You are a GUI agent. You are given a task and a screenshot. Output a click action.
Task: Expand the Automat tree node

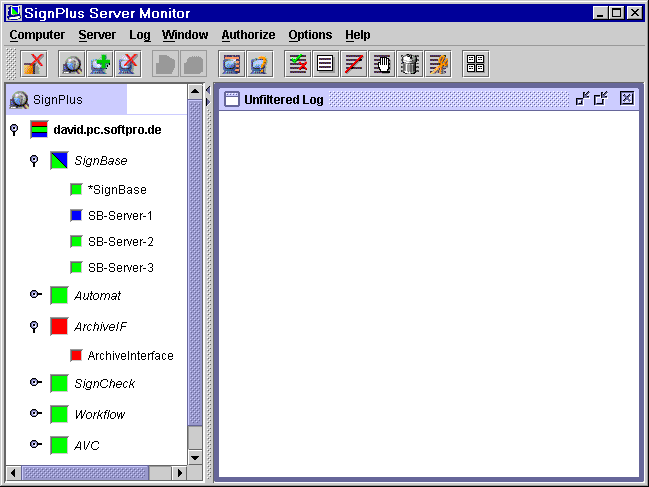(x=34, y=295)
